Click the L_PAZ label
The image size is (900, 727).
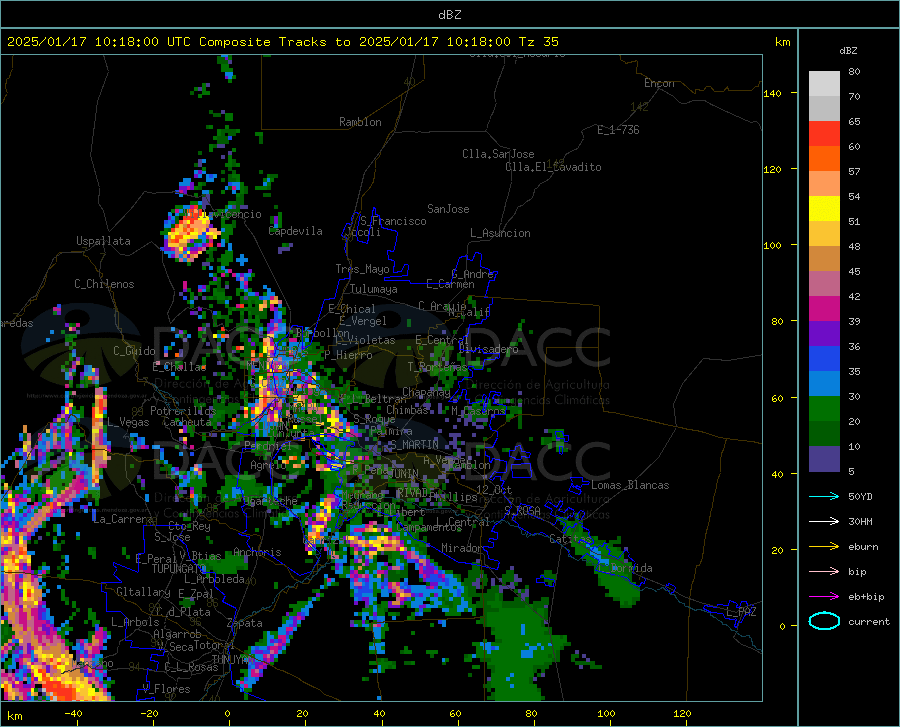point(741,612)
